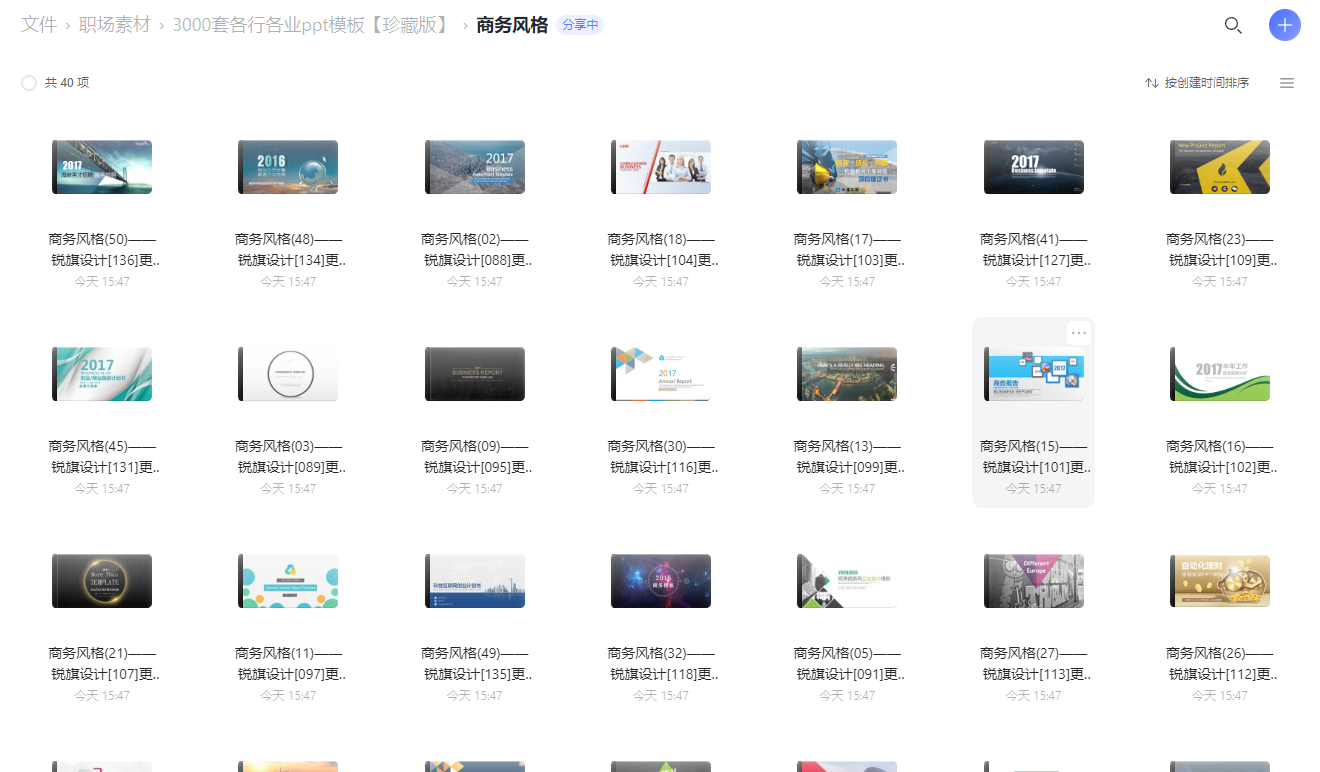The image size is (1320, 772).
Task: Open the 商务风格(16) green wave thumbnail
Action: (x=1220, y=374)
